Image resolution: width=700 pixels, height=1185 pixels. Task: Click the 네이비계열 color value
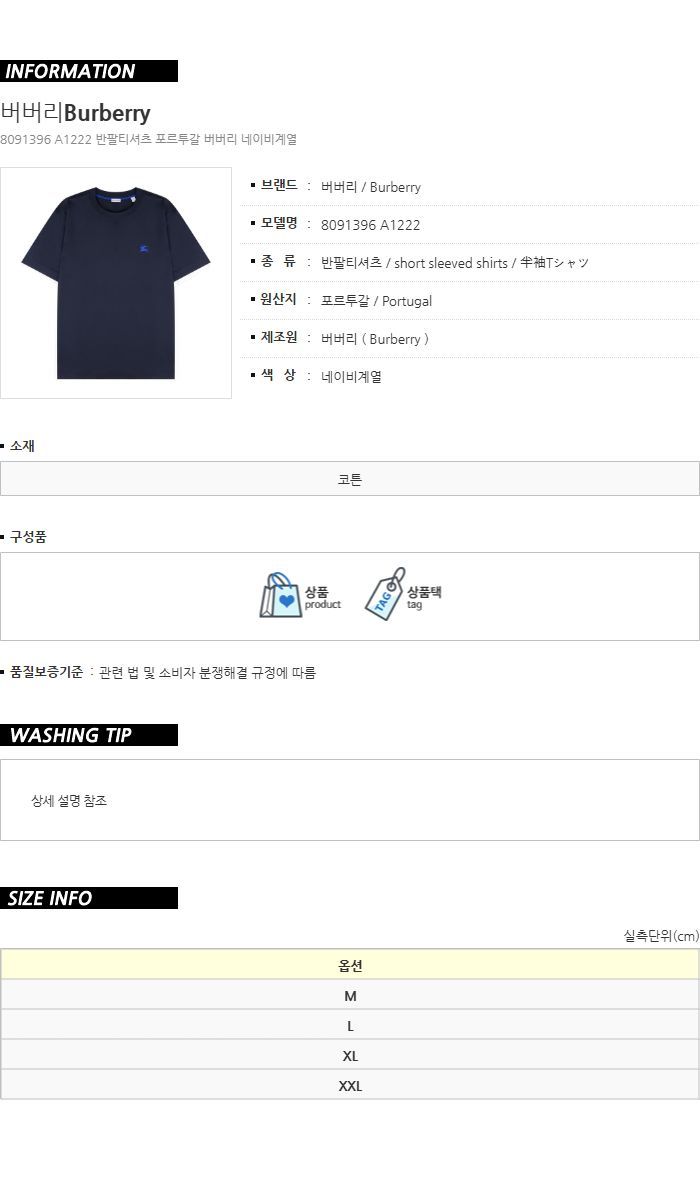tap(352, 376)
